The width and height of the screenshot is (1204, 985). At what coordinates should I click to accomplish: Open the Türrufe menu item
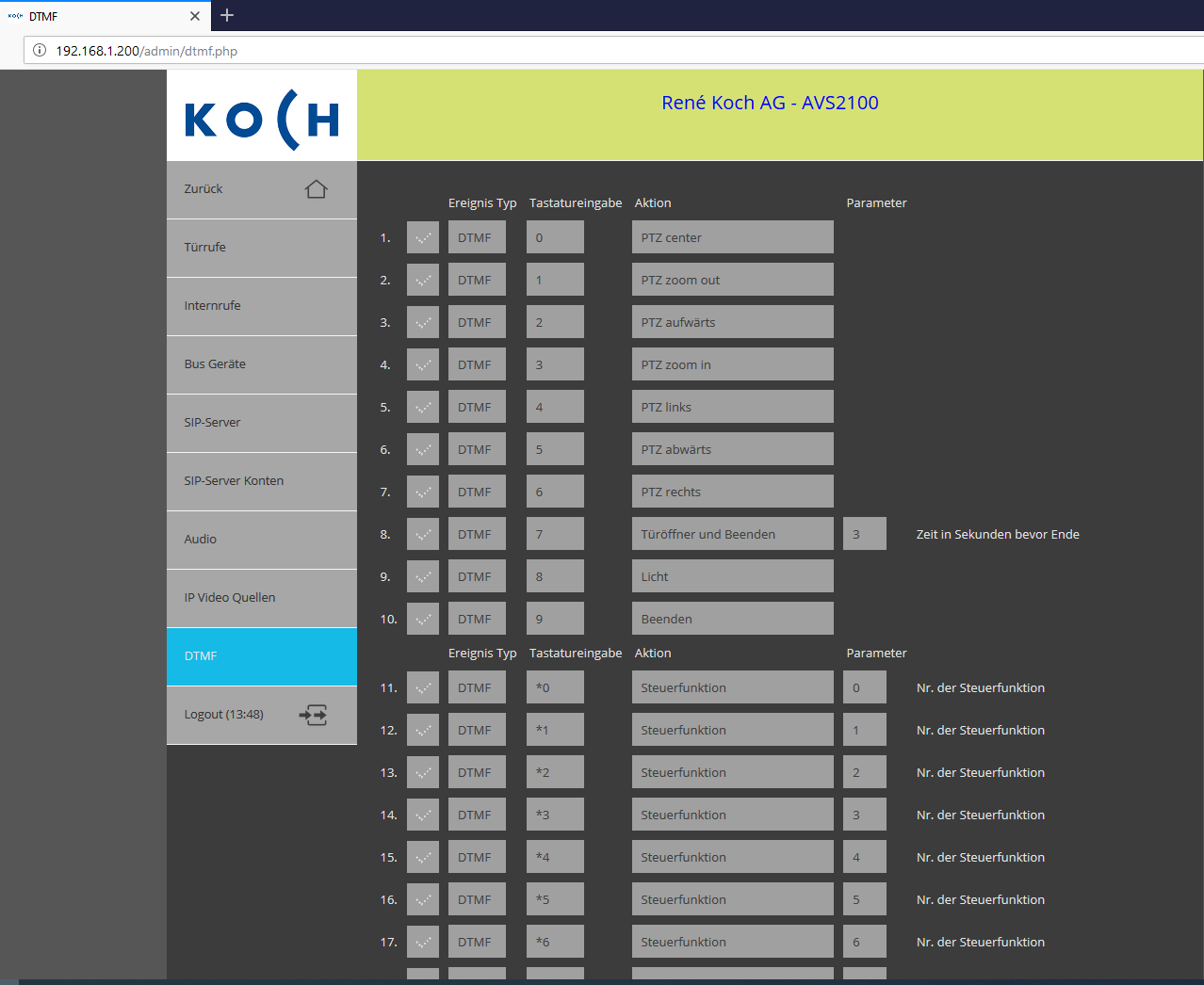click(262, 248)
